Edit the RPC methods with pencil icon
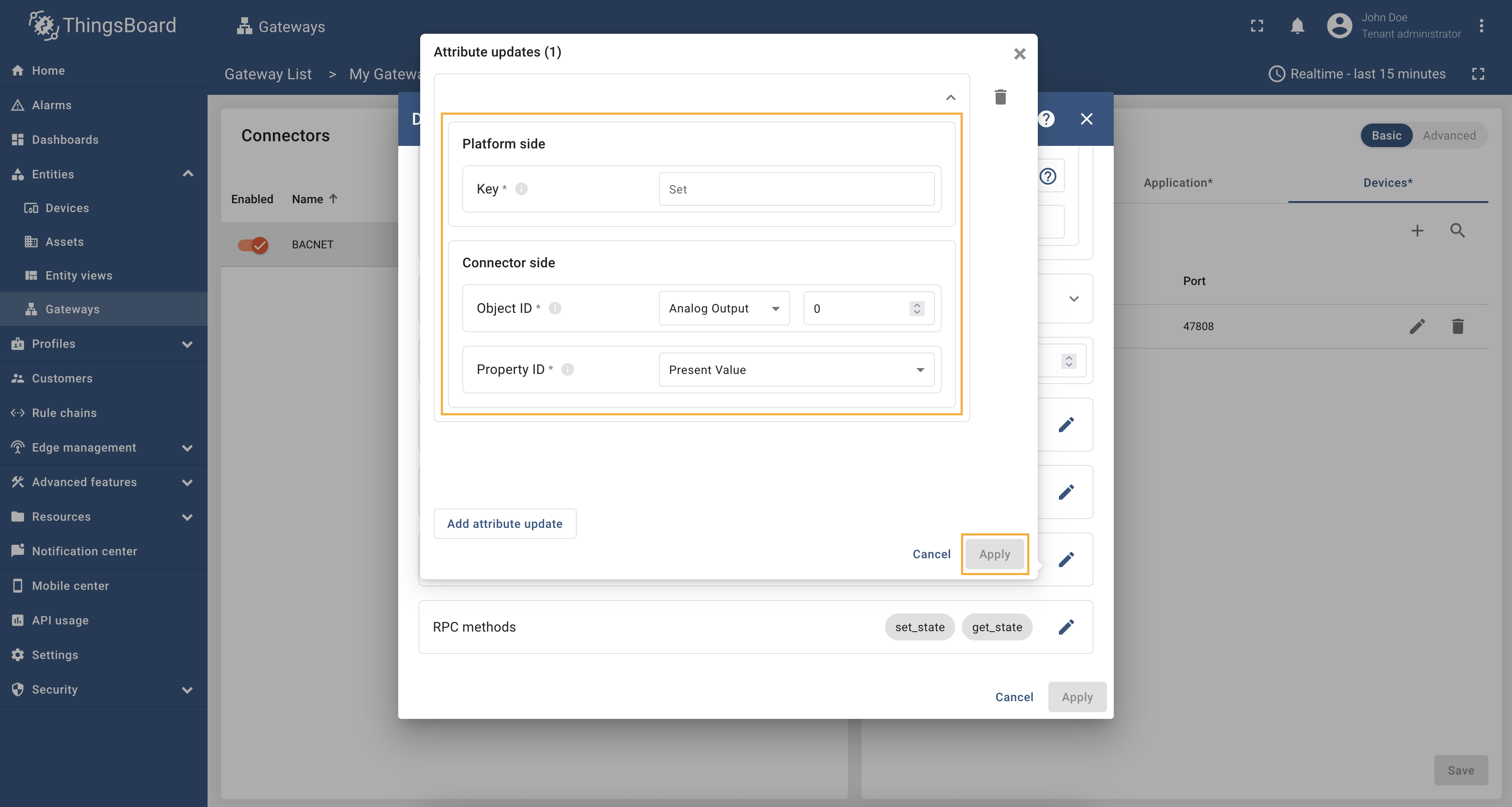The image size is (1512, 807). click(x=1066, y=627)
